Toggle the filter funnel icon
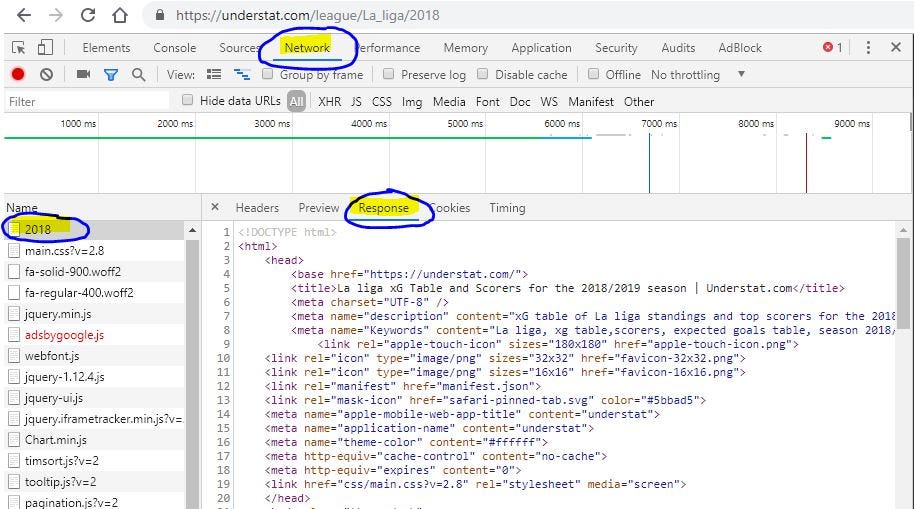 (111, 75)
